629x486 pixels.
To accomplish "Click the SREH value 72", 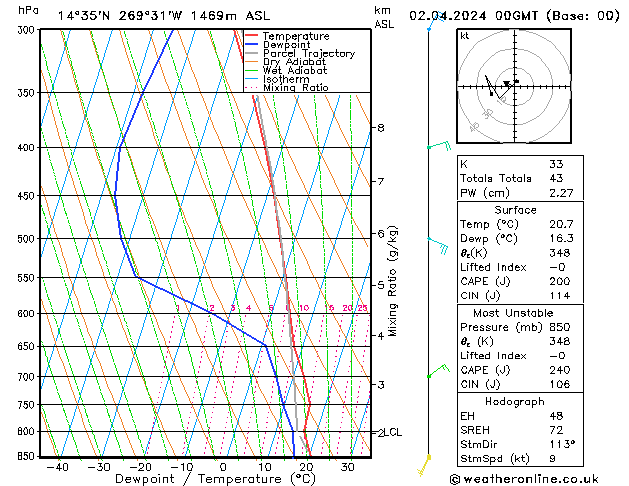I will click(556, 430).
